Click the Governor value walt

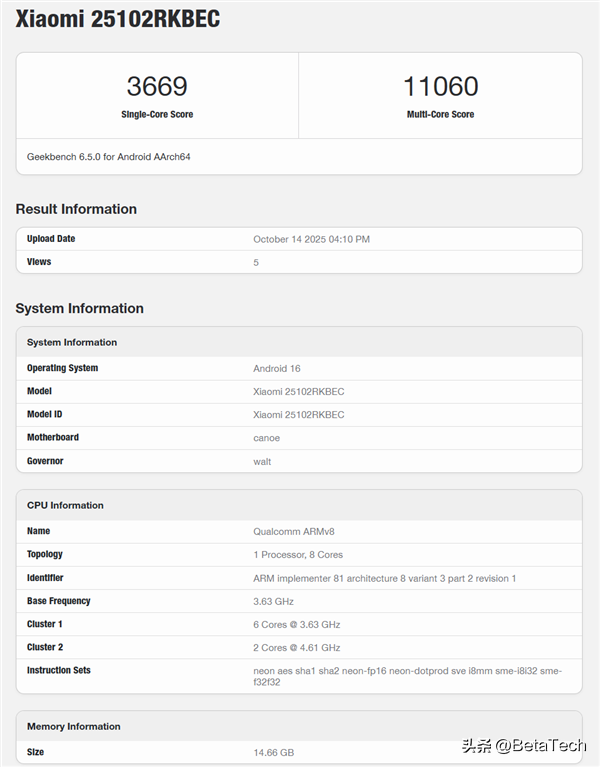262,461
